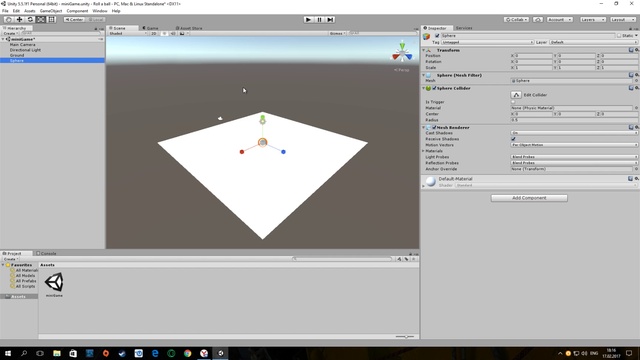Expand the Materials foldout
640x360 pixels.
[424, 151]
